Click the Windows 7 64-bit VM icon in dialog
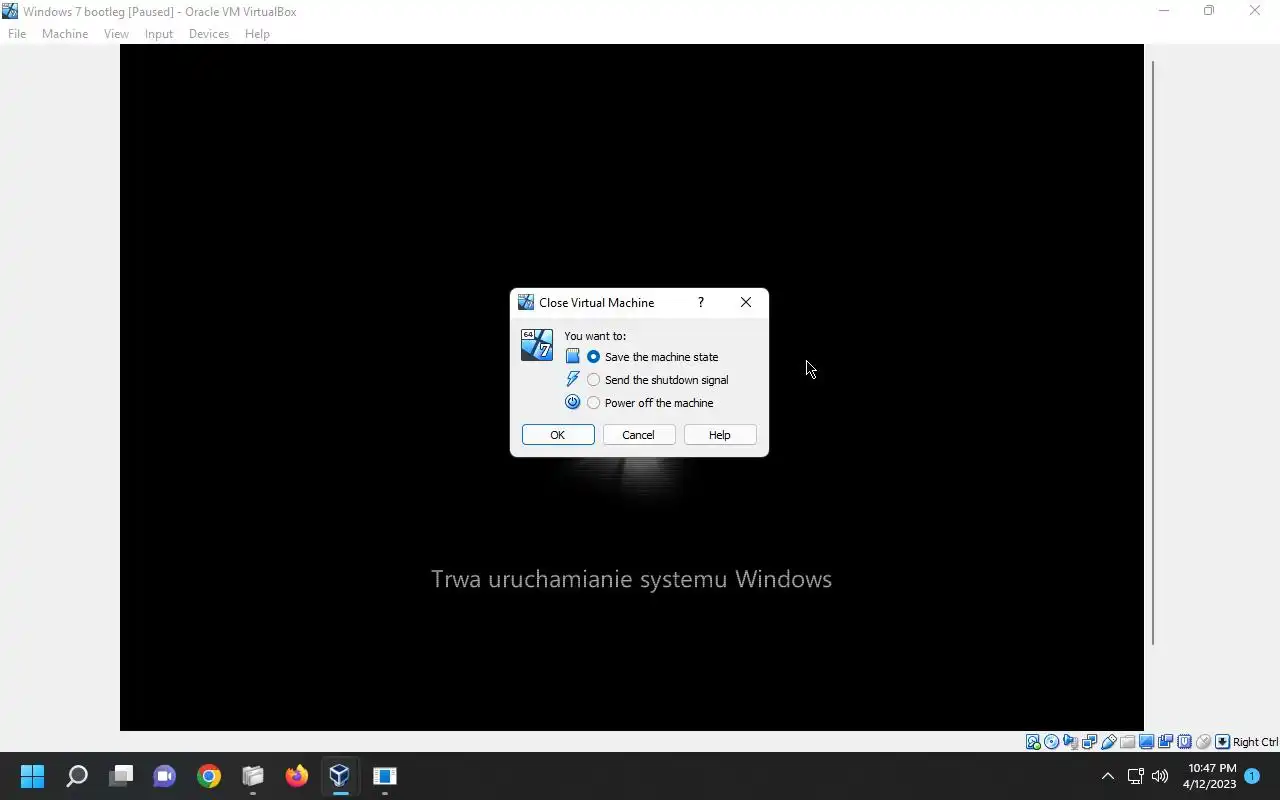This screenshot has height=800, width=1280. coord(537,345)
